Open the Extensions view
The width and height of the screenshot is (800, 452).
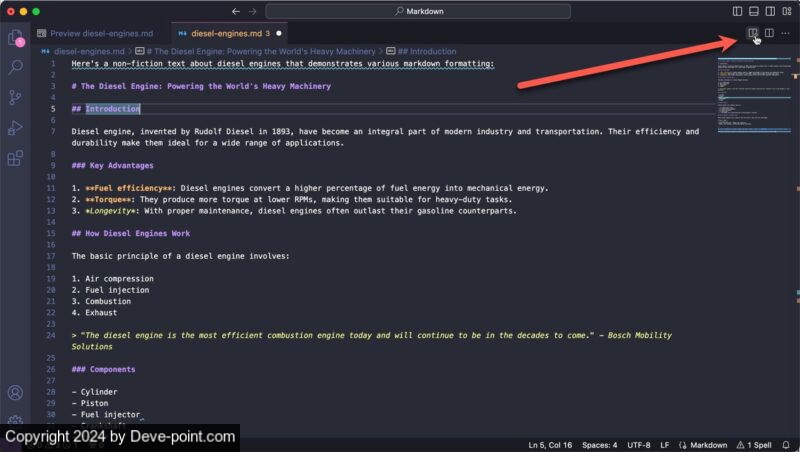coord(15,157)
